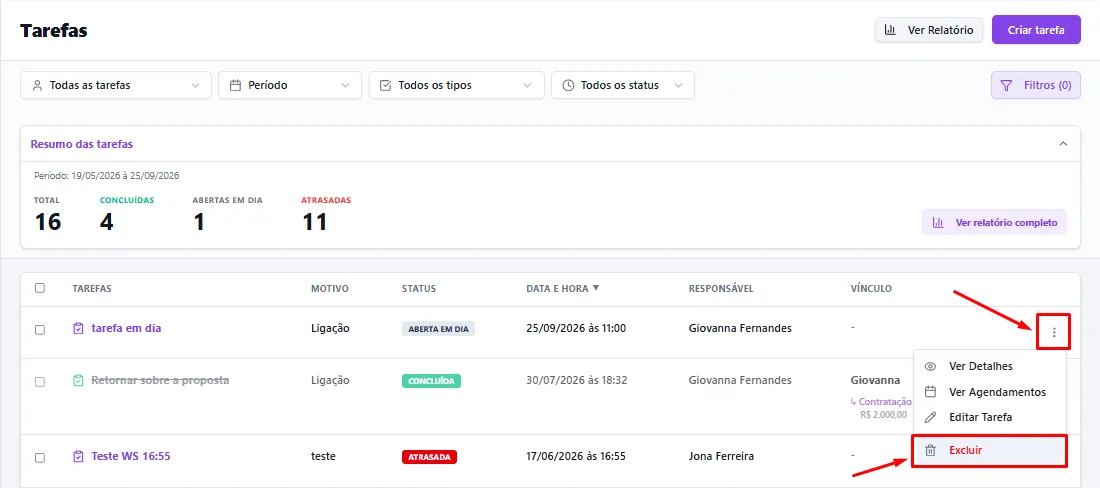
Task: Click the ATRASADAS count of 11
Action: (x=315, y=222)
